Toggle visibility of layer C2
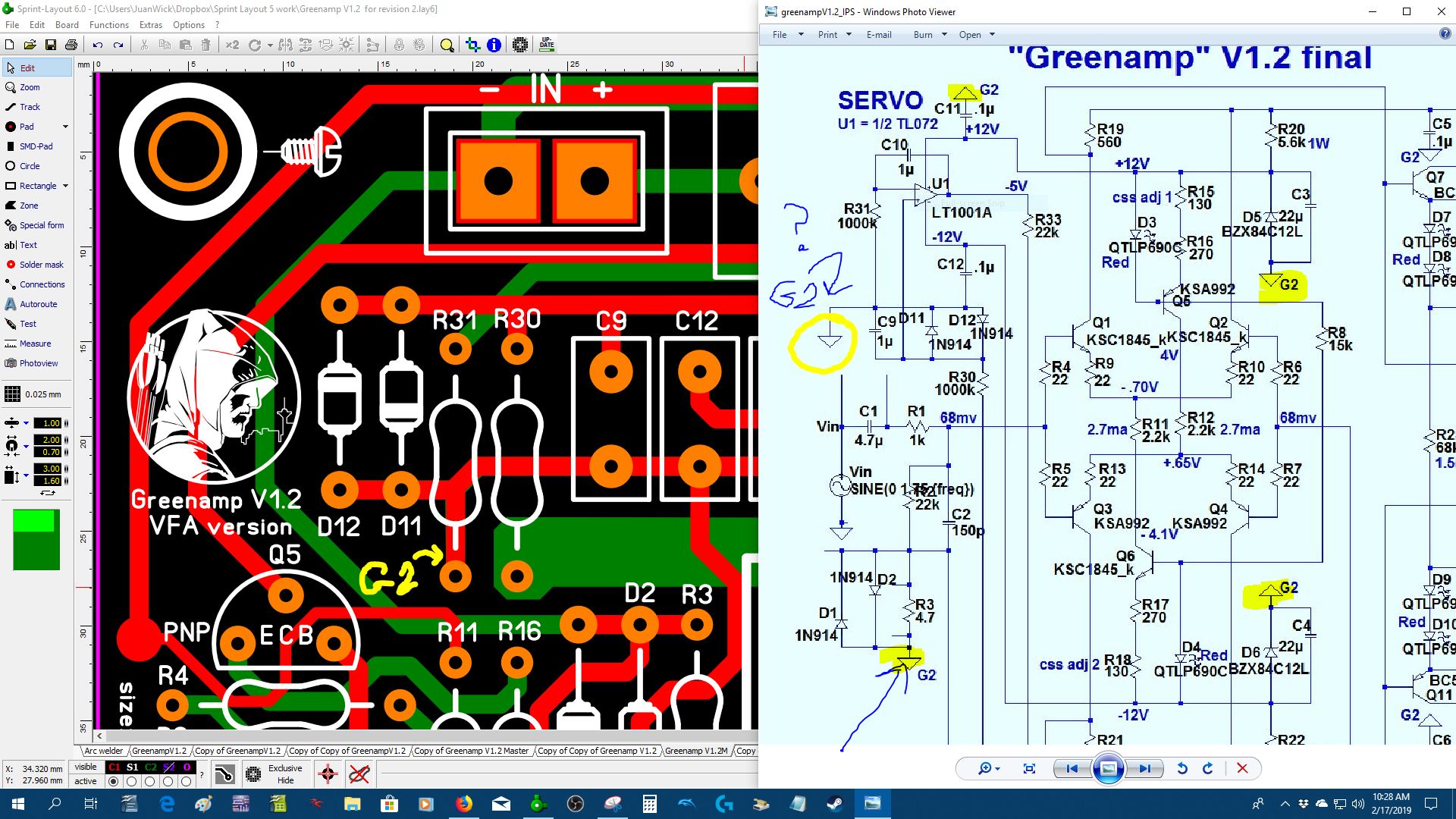Viewport: 1456px width, 819px height. 150,767
